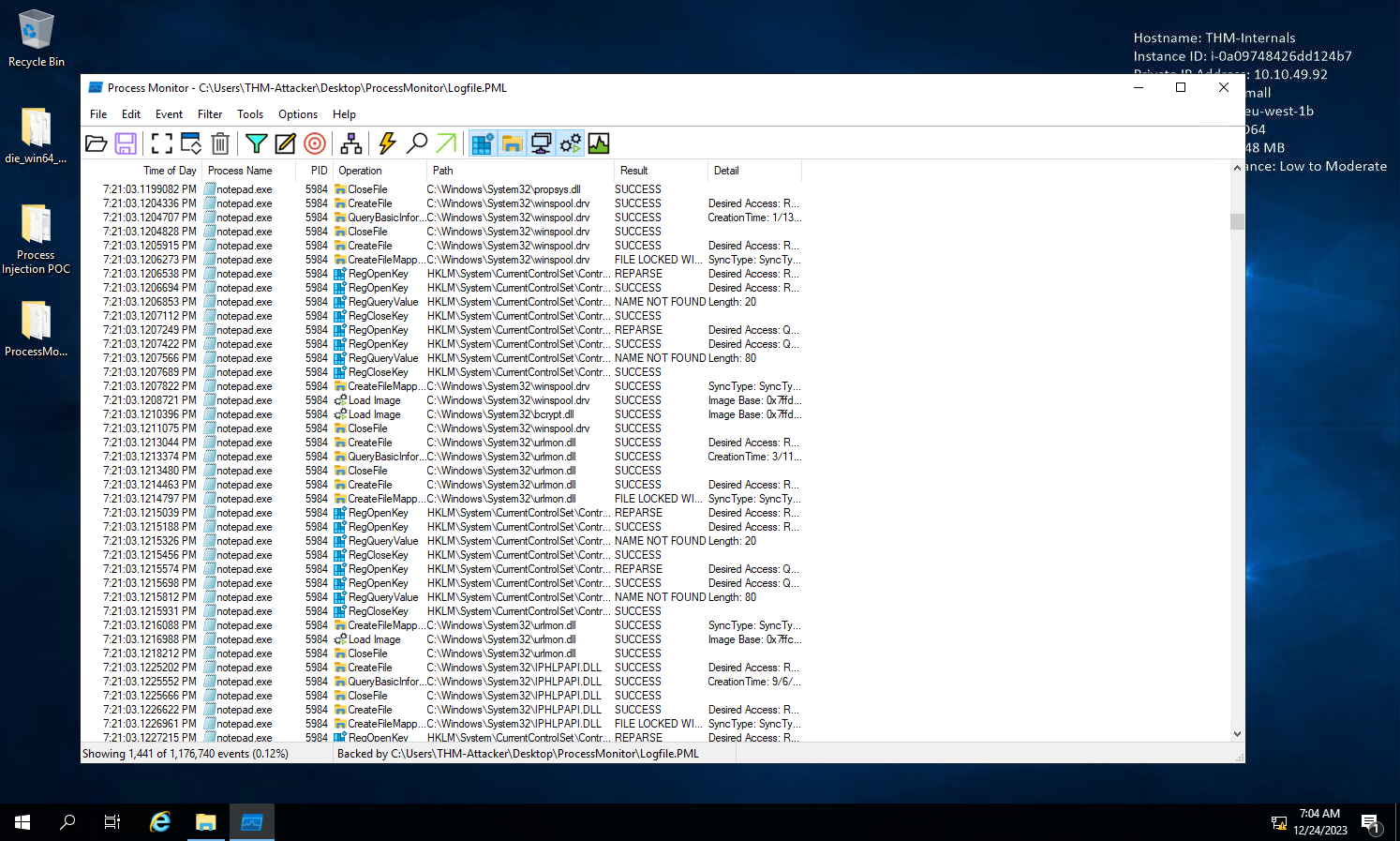Click the event list scroll up arrow
Screen dimensions: 1400x841
point(1237,169)
